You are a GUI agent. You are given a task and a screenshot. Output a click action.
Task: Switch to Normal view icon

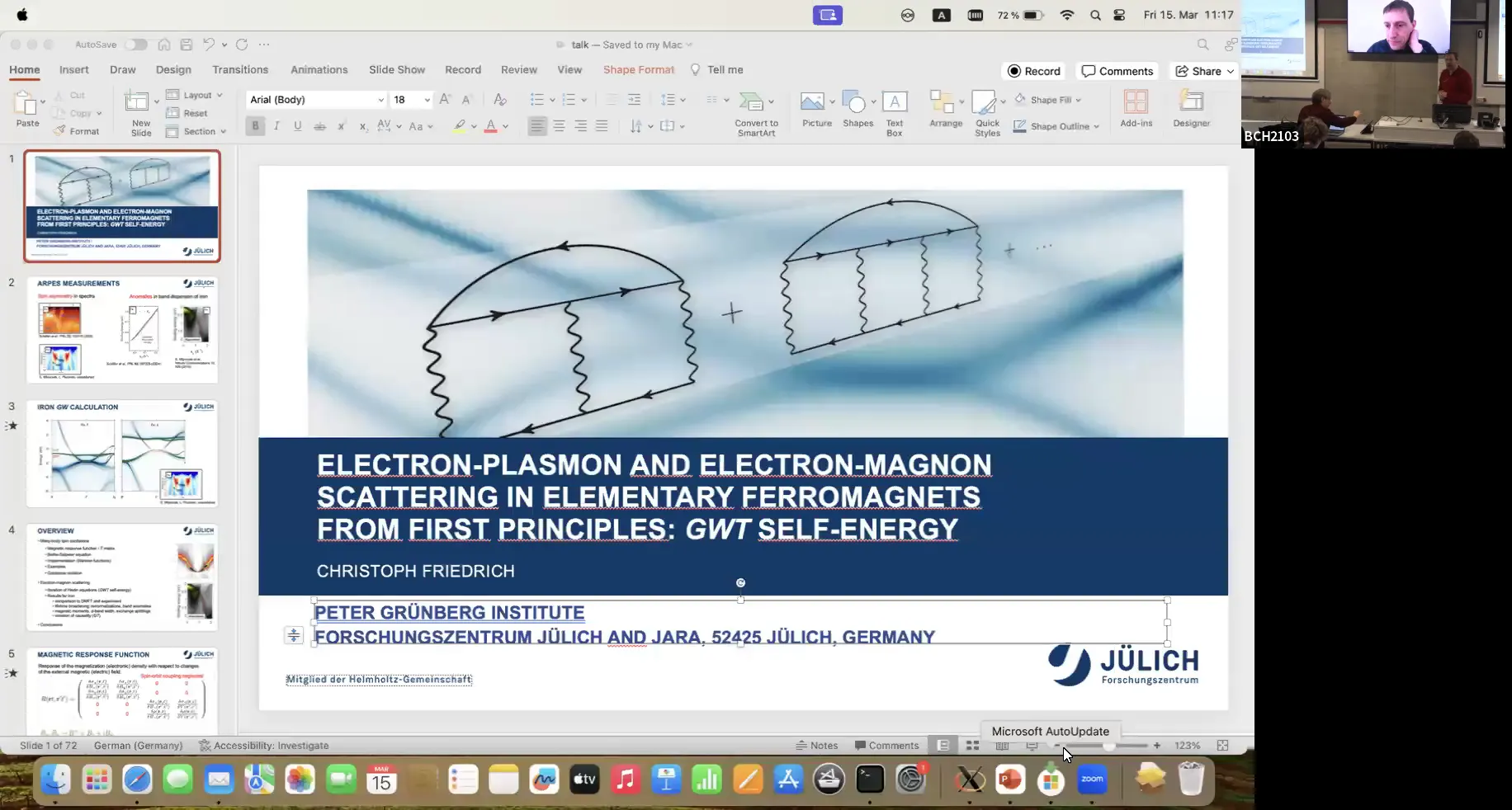tap(943, 746)
